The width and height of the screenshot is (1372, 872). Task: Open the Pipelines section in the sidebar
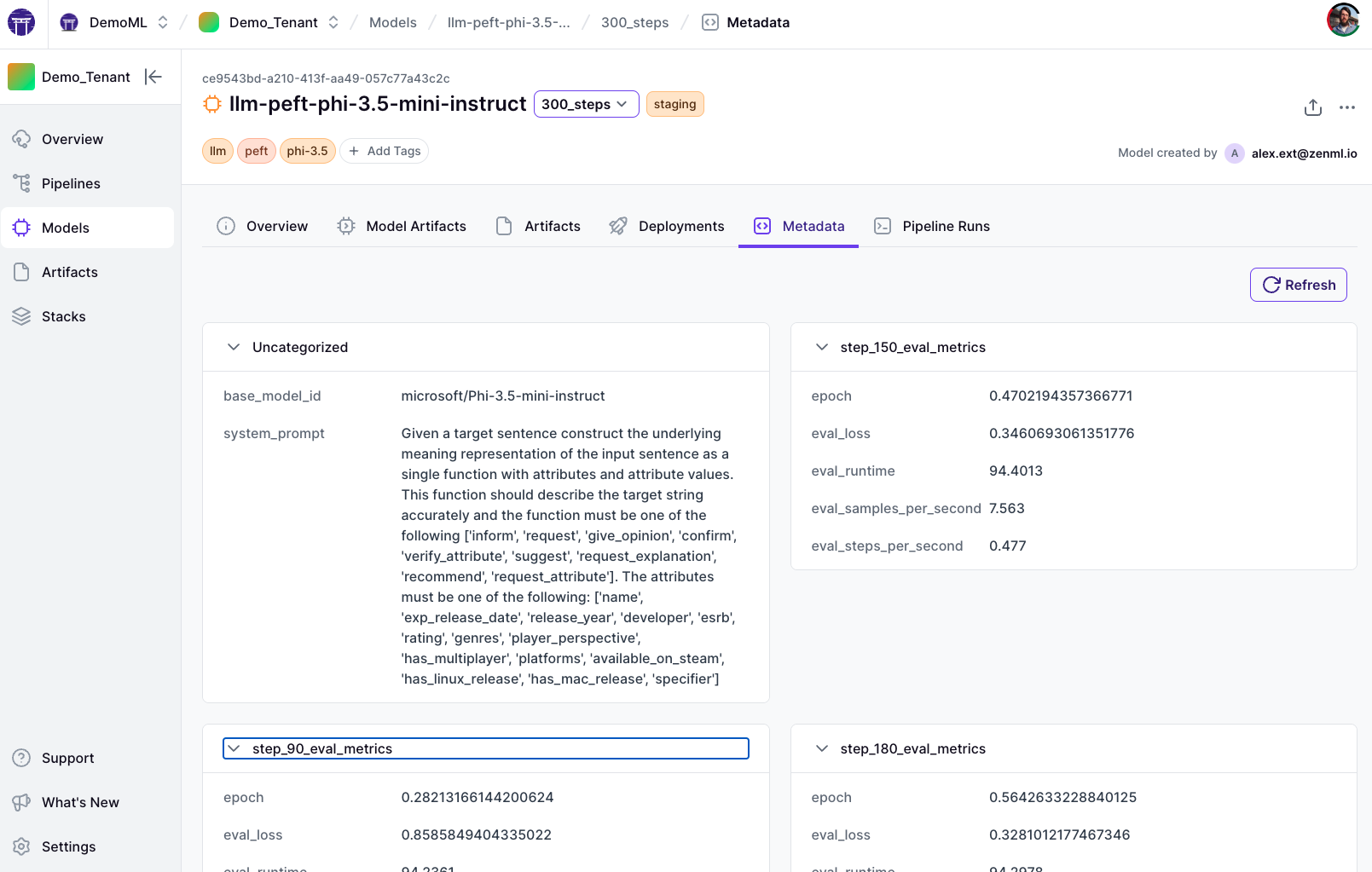pyautogui.click(x=70, y=183)
